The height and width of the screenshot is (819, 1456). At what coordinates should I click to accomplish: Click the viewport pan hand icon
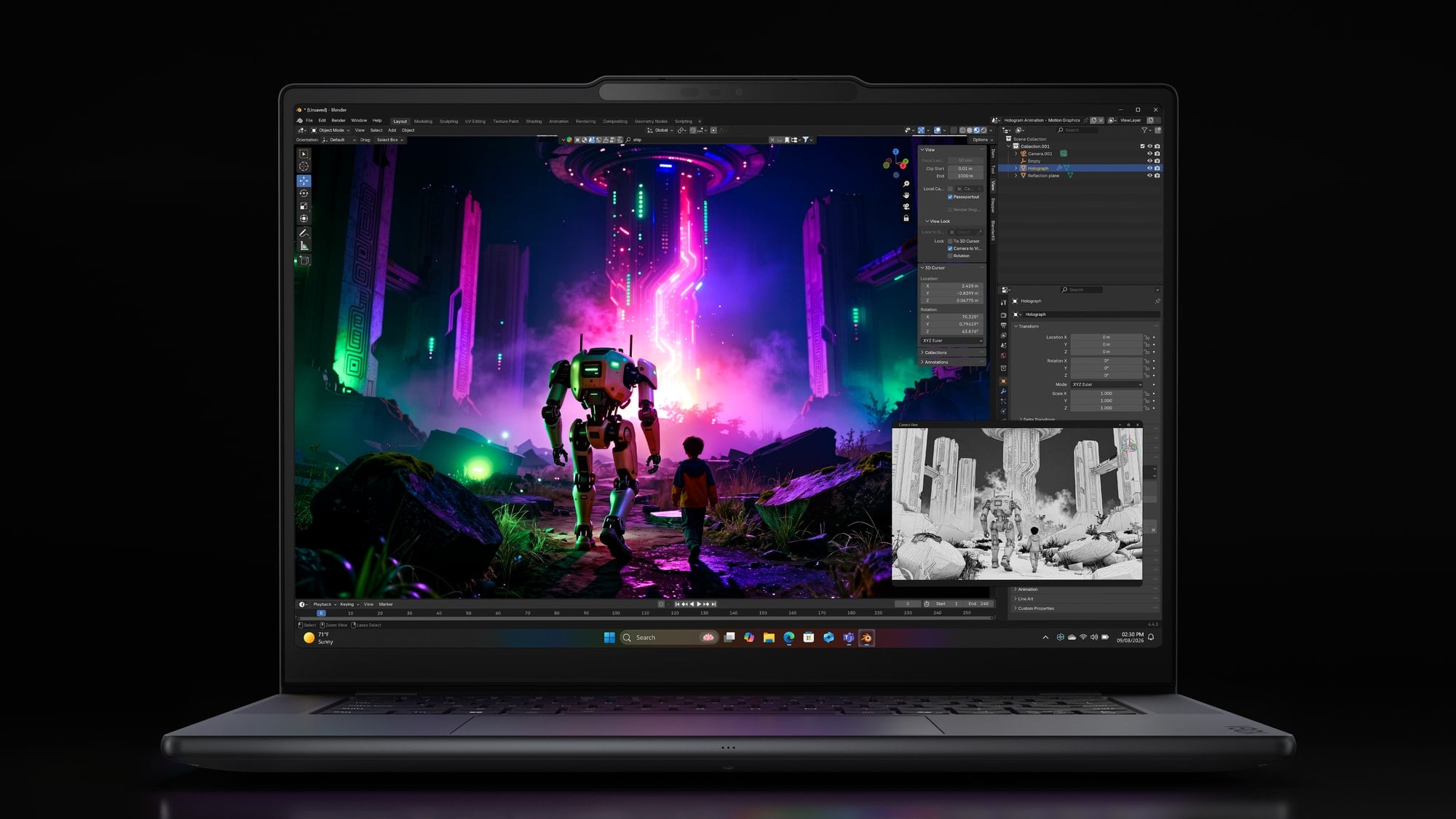(x=906, y=195)
